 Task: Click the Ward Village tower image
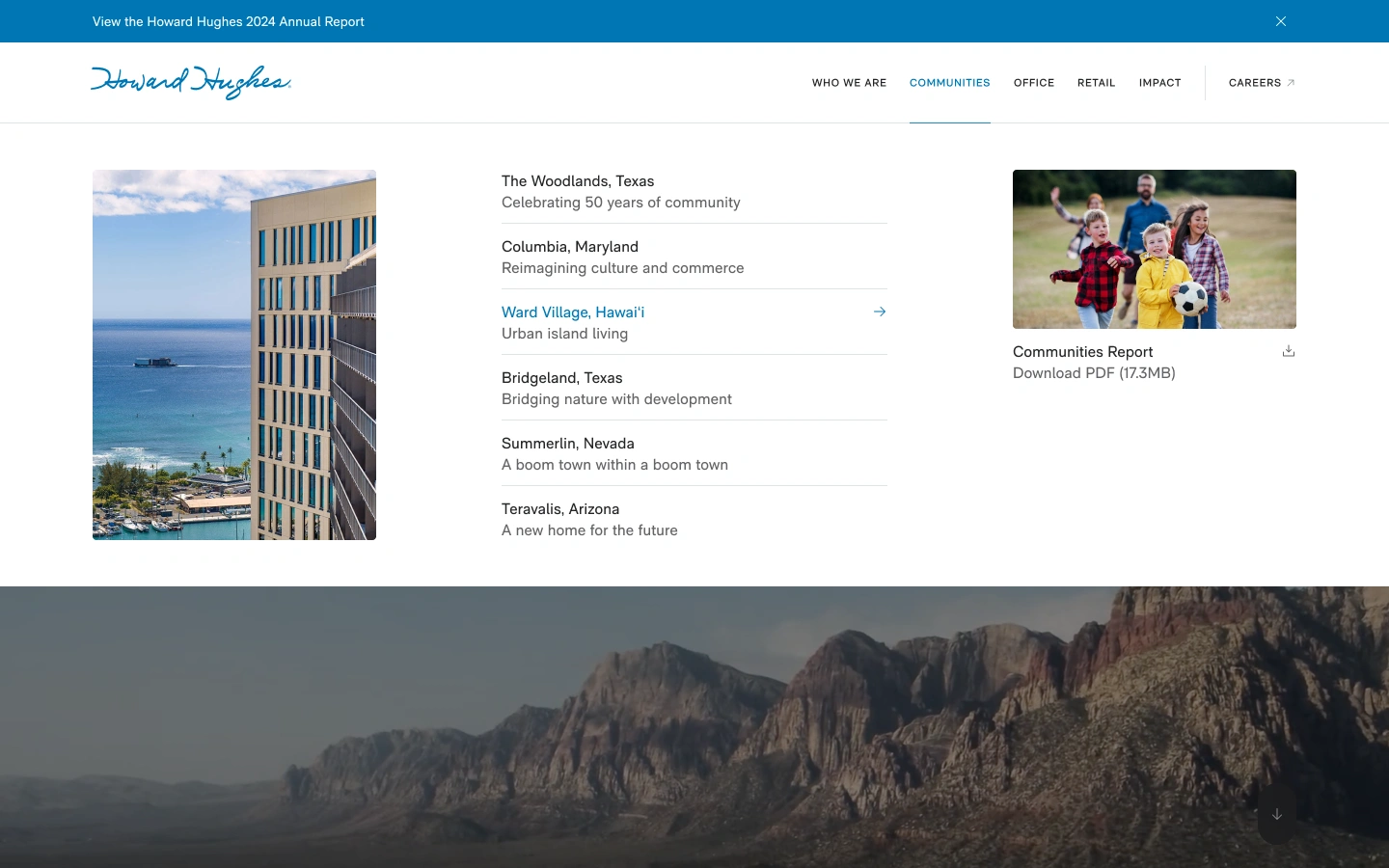234,355
